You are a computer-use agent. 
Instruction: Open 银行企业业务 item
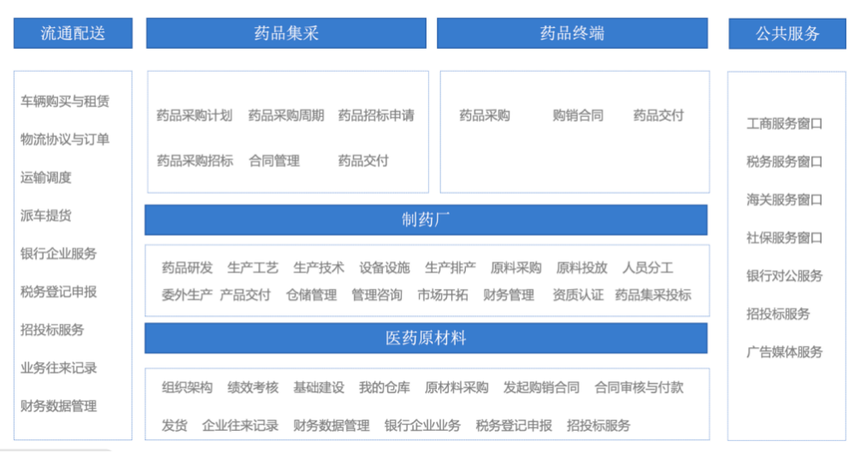click(x=422, y=426)
